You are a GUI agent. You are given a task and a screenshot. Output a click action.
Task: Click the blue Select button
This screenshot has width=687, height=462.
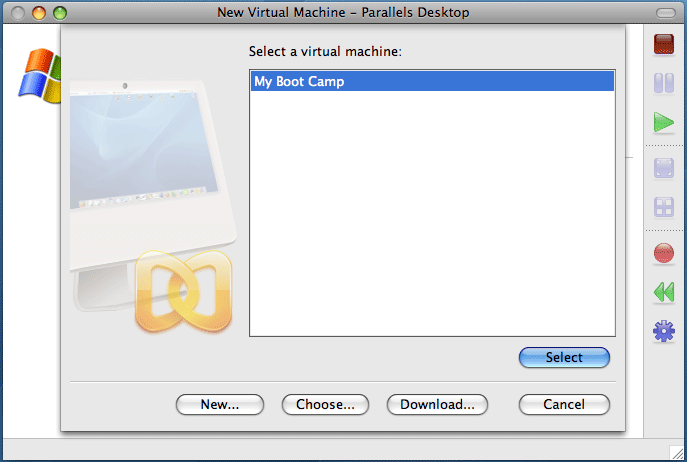pyautogui.click(x=564, y=357)
